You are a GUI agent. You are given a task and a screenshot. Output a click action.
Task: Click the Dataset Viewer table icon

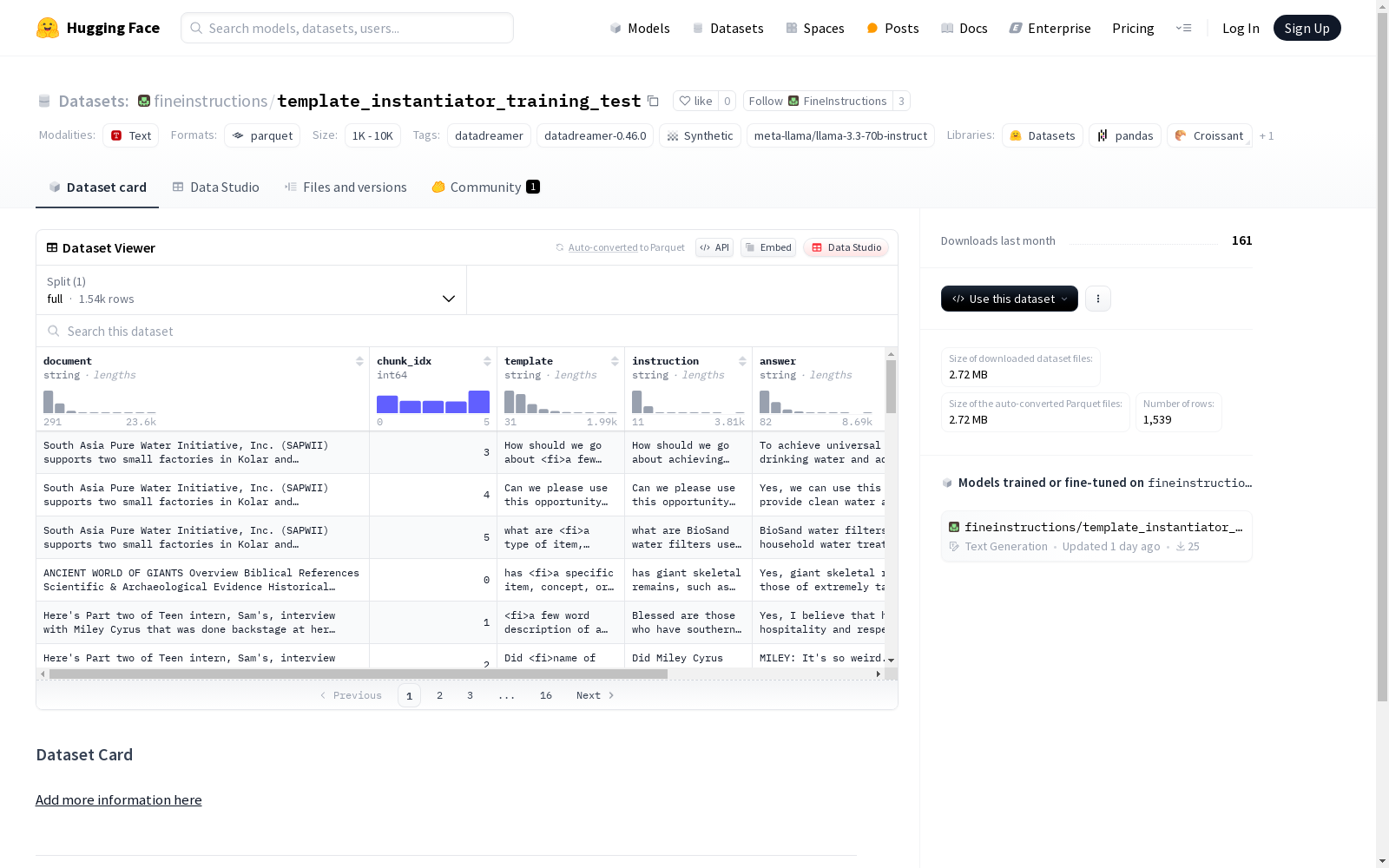coord(52,247)
